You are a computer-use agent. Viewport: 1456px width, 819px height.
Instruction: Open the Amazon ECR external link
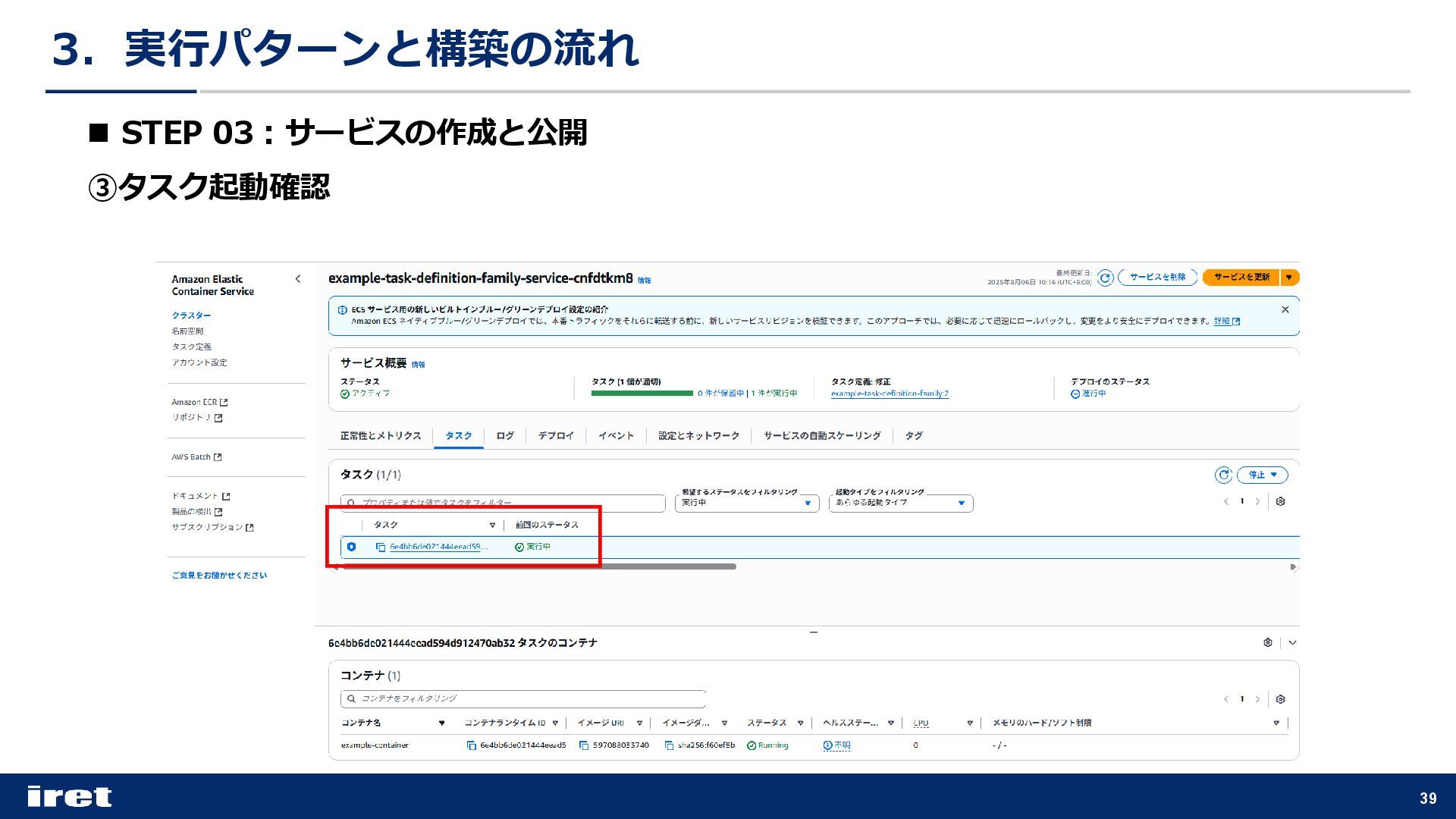pos(199,403)
